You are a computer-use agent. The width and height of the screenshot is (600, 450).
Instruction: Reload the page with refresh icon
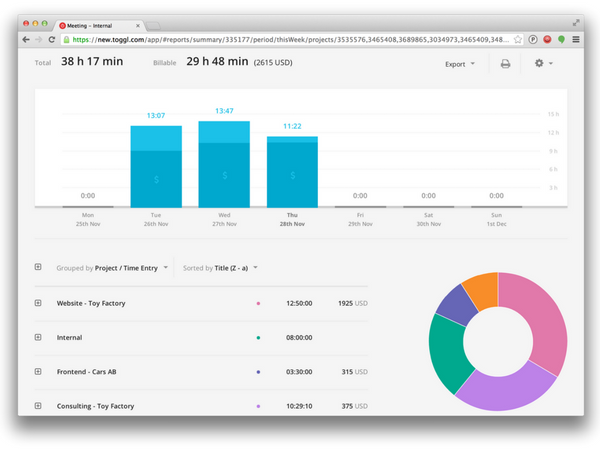coord(52,39)
